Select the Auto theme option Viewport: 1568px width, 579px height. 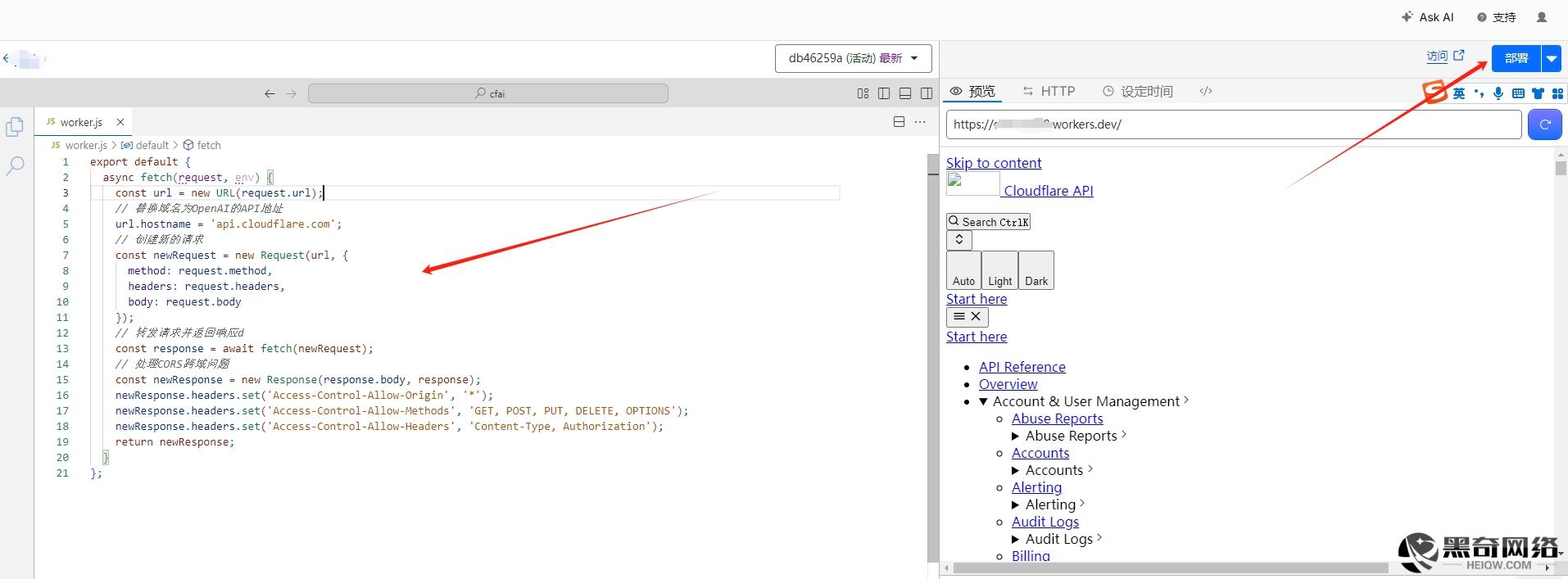point(963,270)
